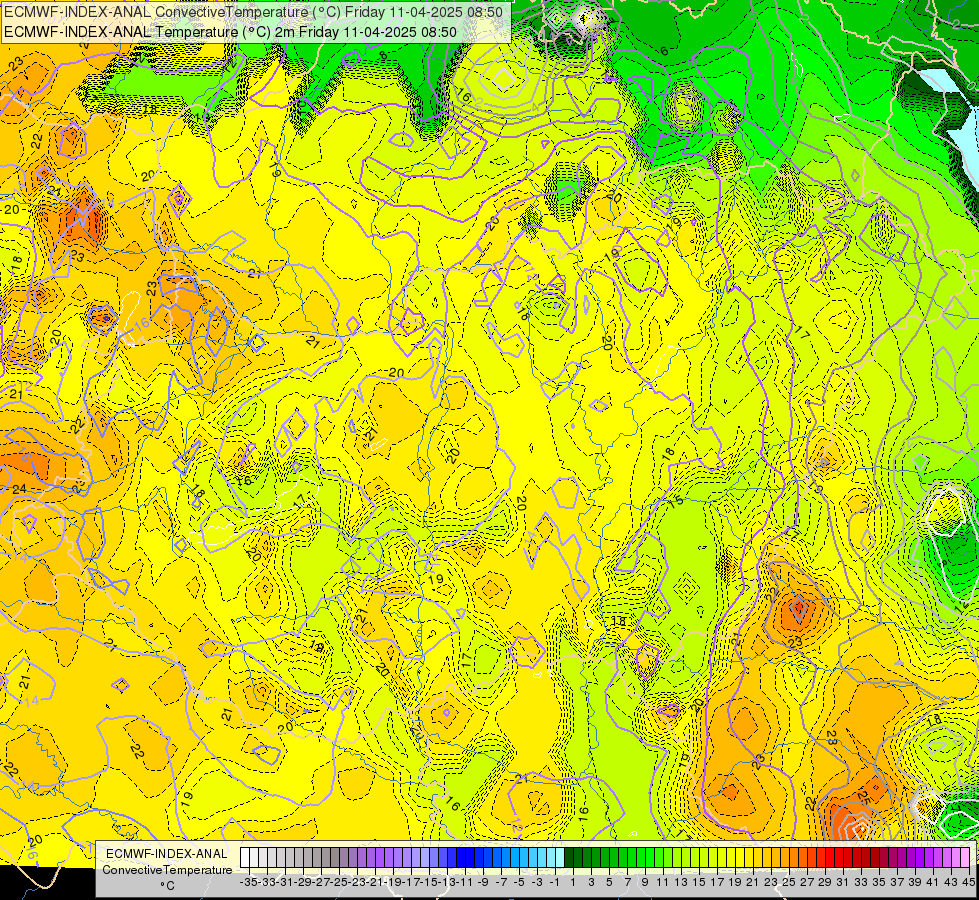Screen dimensions: 979x900
Task: Click legend value -35
Action: tap(249, 882)
